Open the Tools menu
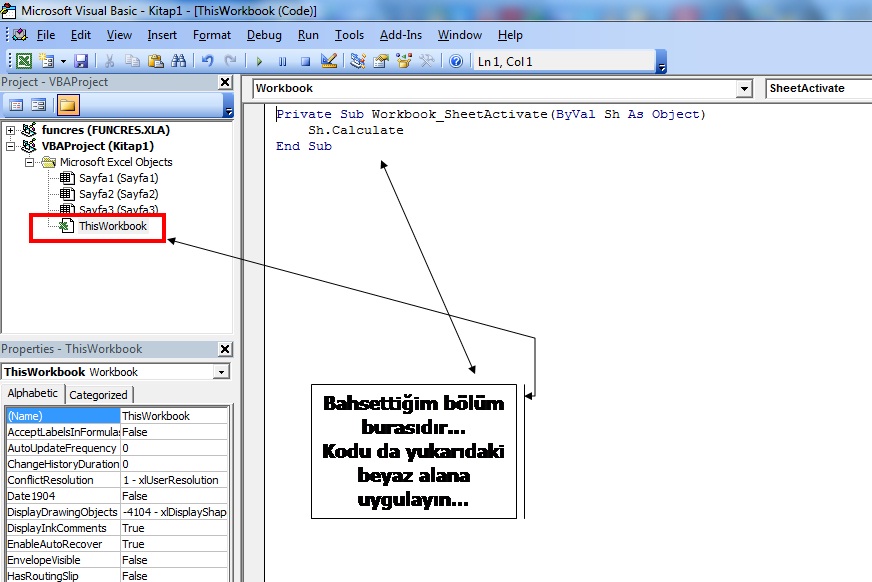The height and width of the screenshot is (582, 872). tap(349, 35)
